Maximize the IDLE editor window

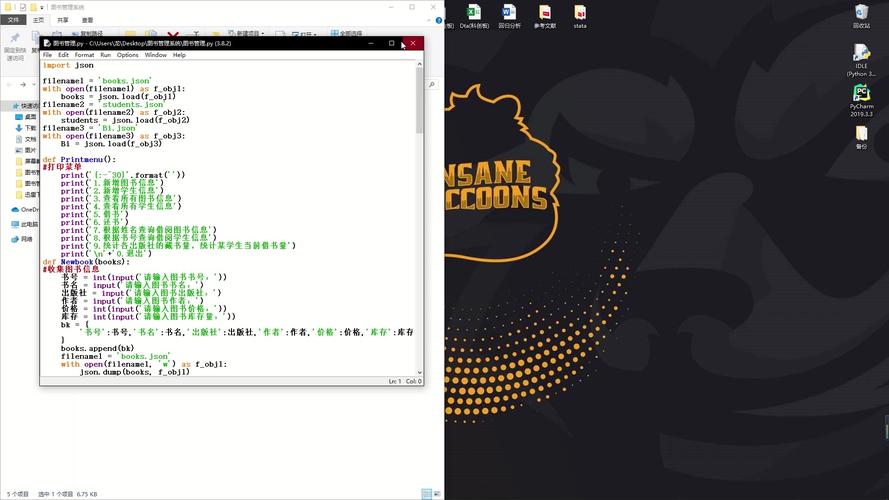tap(391, 43)
